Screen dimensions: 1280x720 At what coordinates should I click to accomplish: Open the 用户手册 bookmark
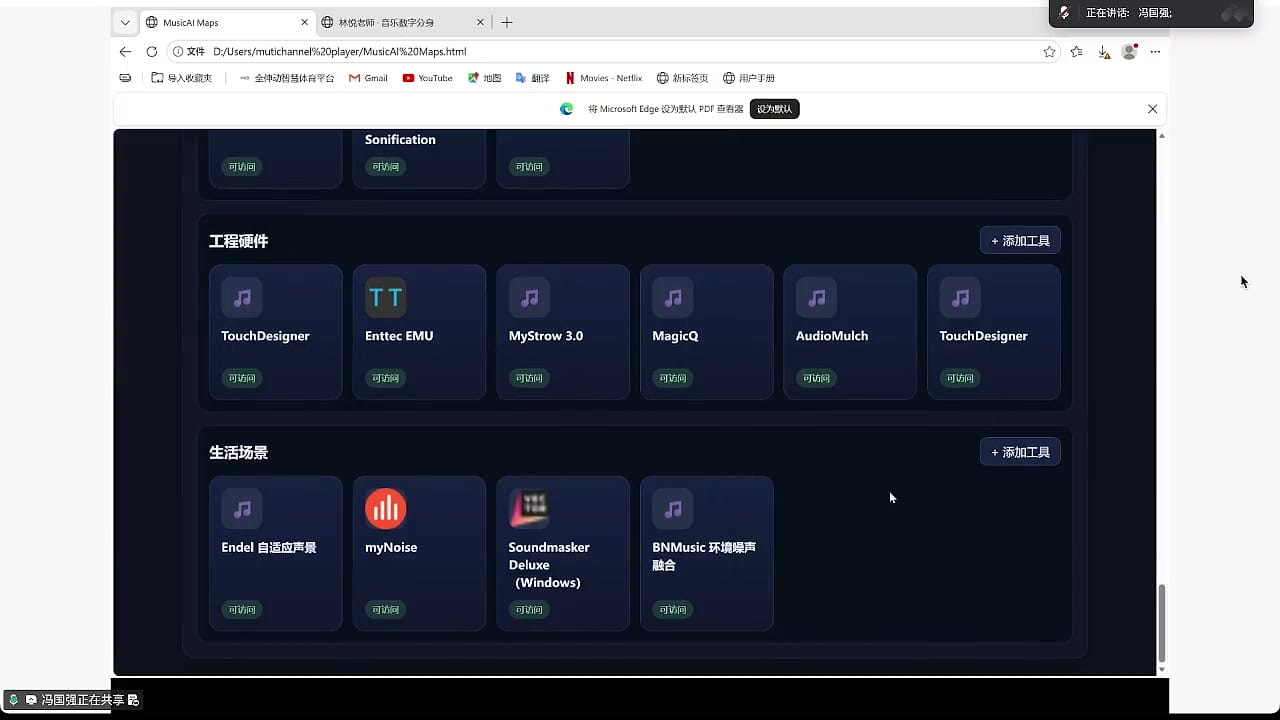749,78
